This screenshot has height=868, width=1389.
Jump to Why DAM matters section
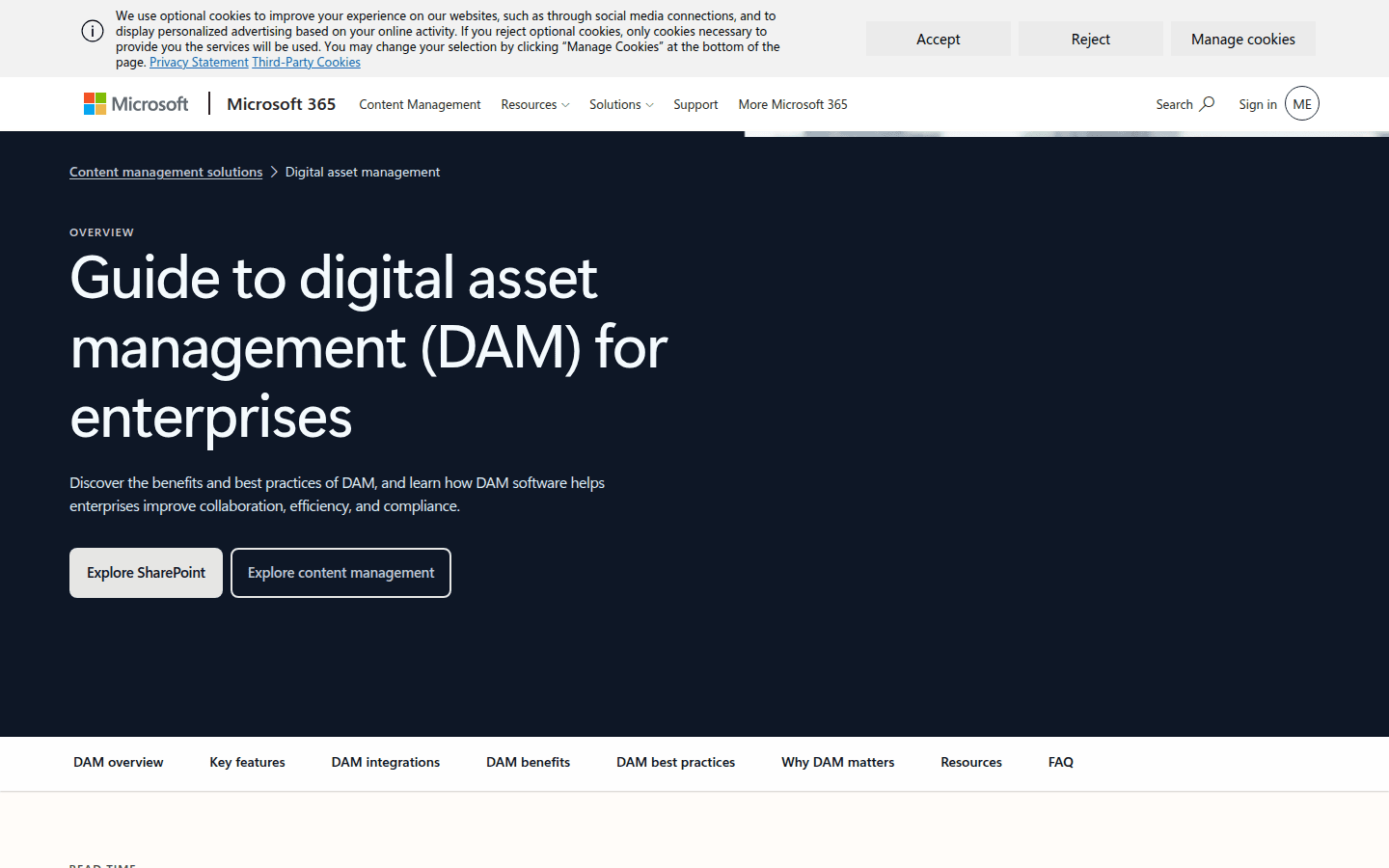(837, 762)
